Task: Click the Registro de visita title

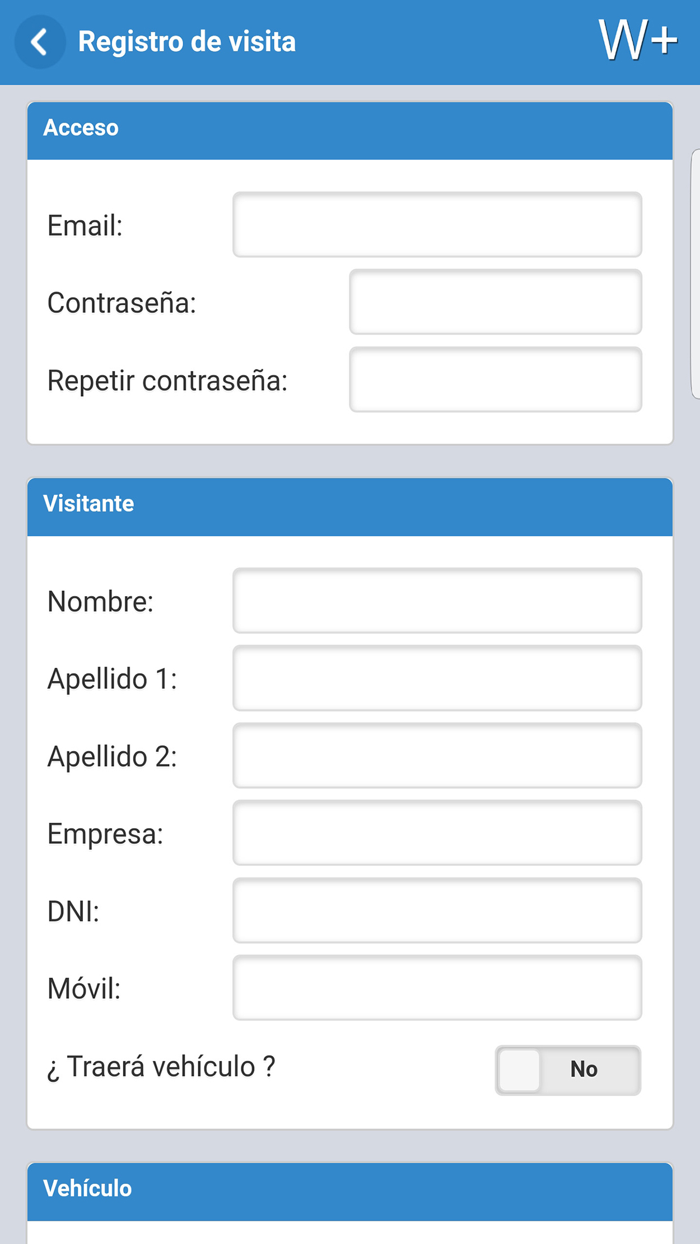Action: (x=188, y=42)
